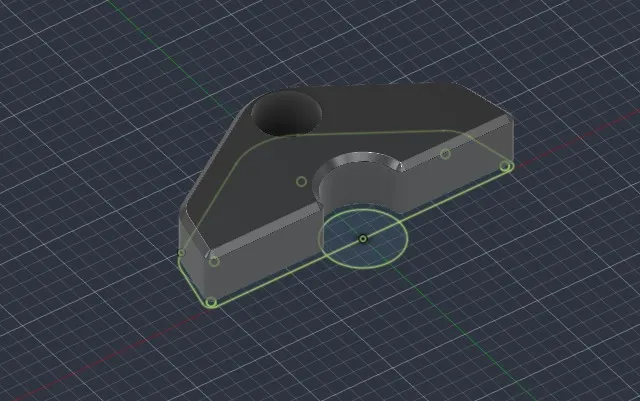Select the sketch point at the bottom-left outline corner
Viewport: 640px width, 401px height.
(x=211, y=302)
